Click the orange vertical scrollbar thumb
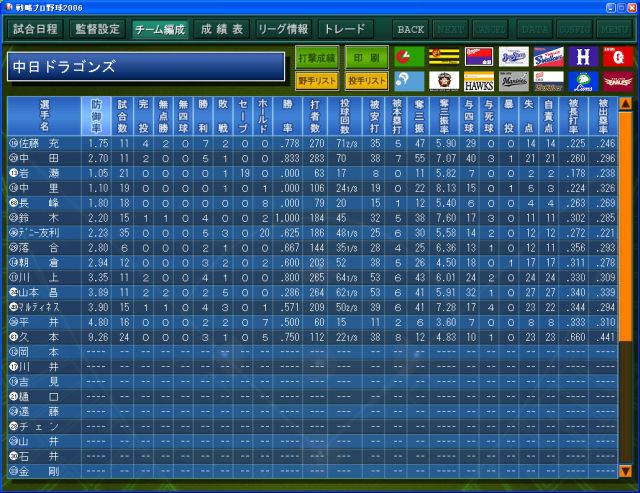Screen dimensions: 640x493 (x=625, y=227)
